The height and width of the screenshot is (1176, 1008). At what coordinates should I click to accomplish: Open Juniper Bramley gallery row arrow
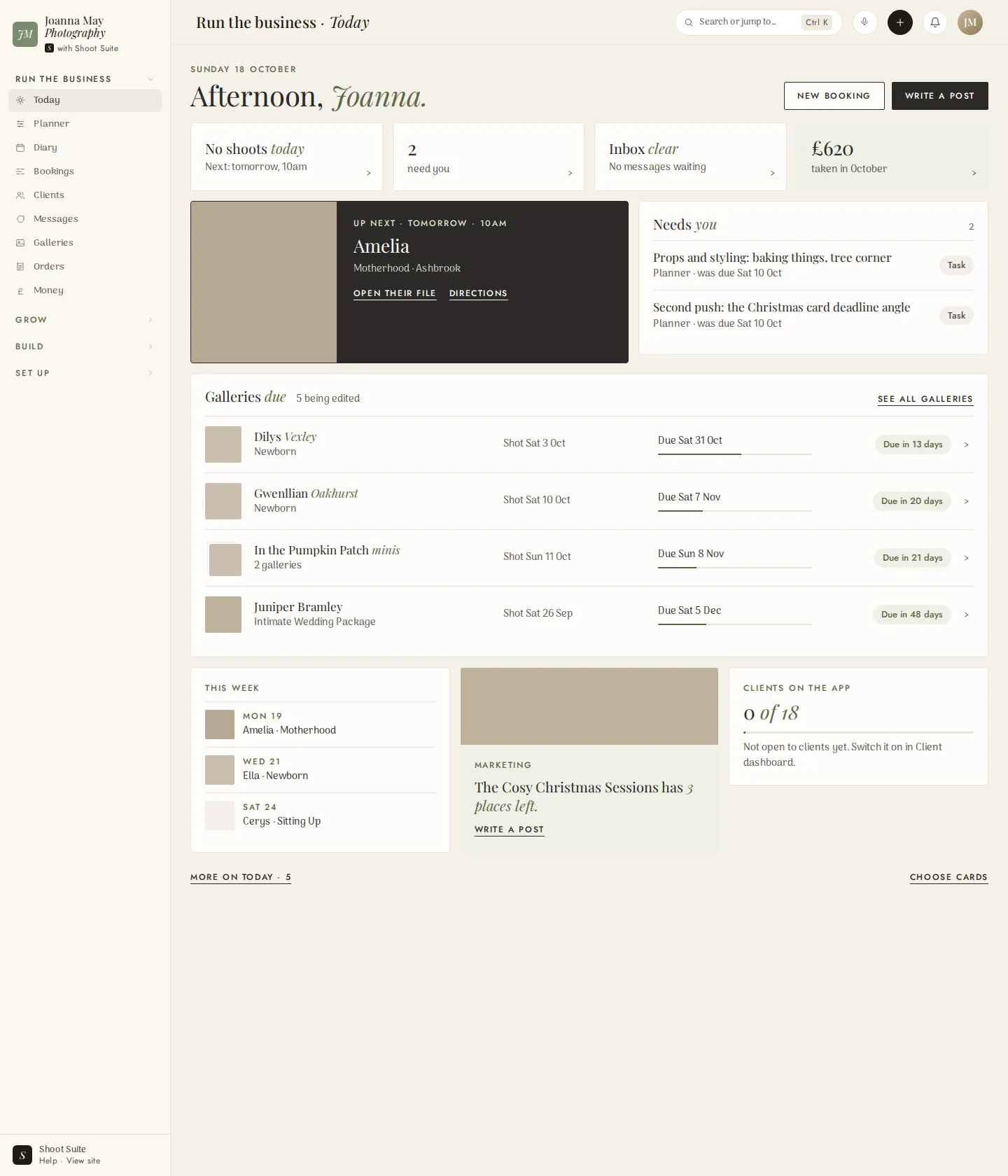[x=967, y=615]
